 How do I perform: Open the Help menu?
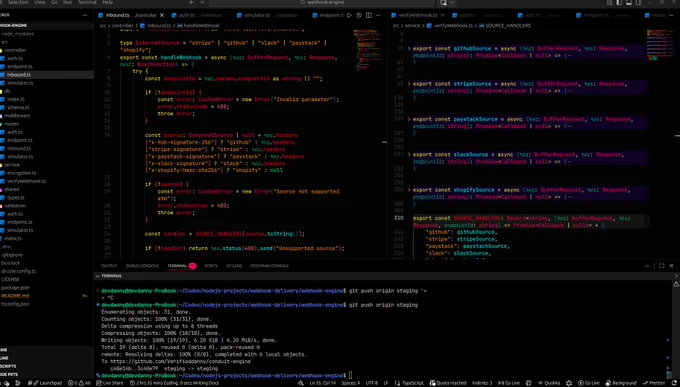point(108,2)
